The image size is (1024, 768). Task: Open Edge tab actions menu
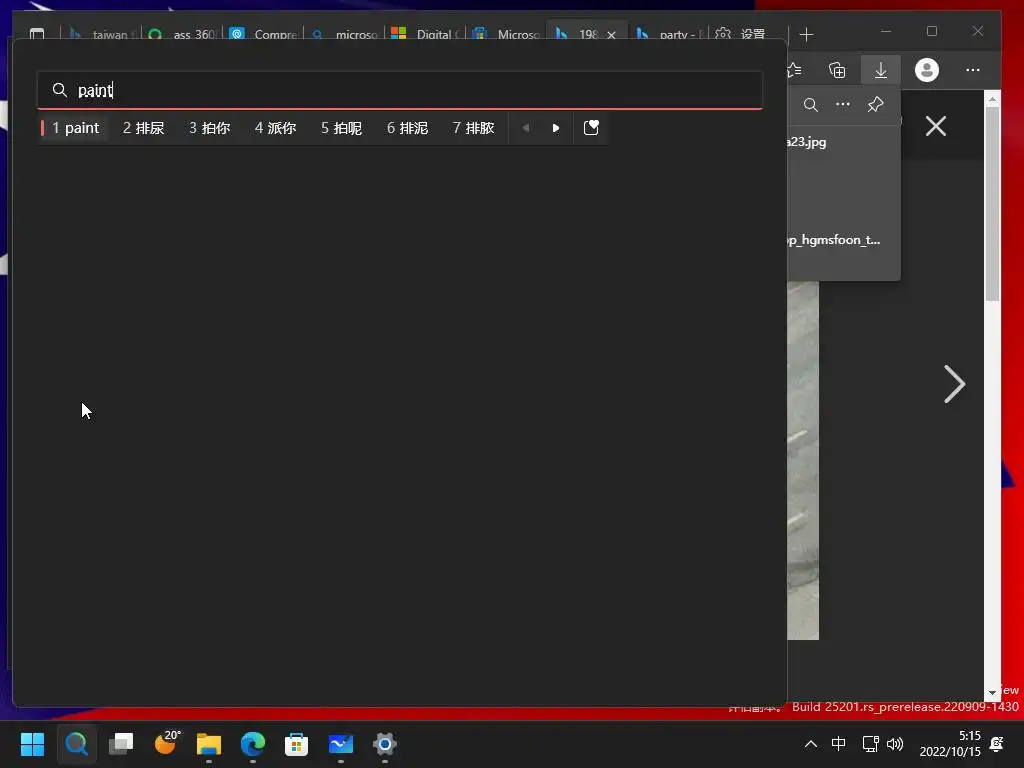(37, 34)
